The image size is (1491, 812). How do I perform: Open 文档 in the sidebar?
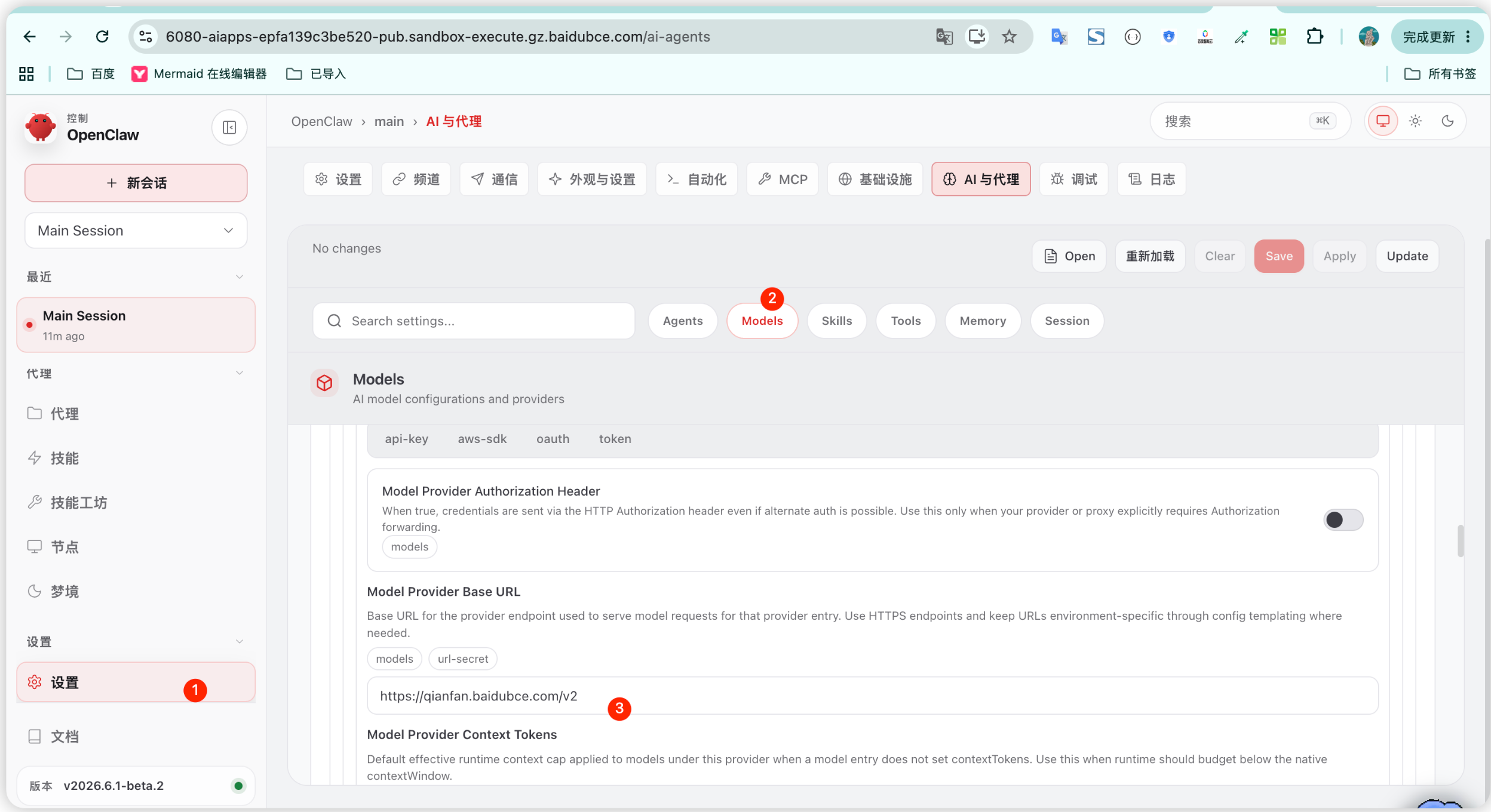136,736
